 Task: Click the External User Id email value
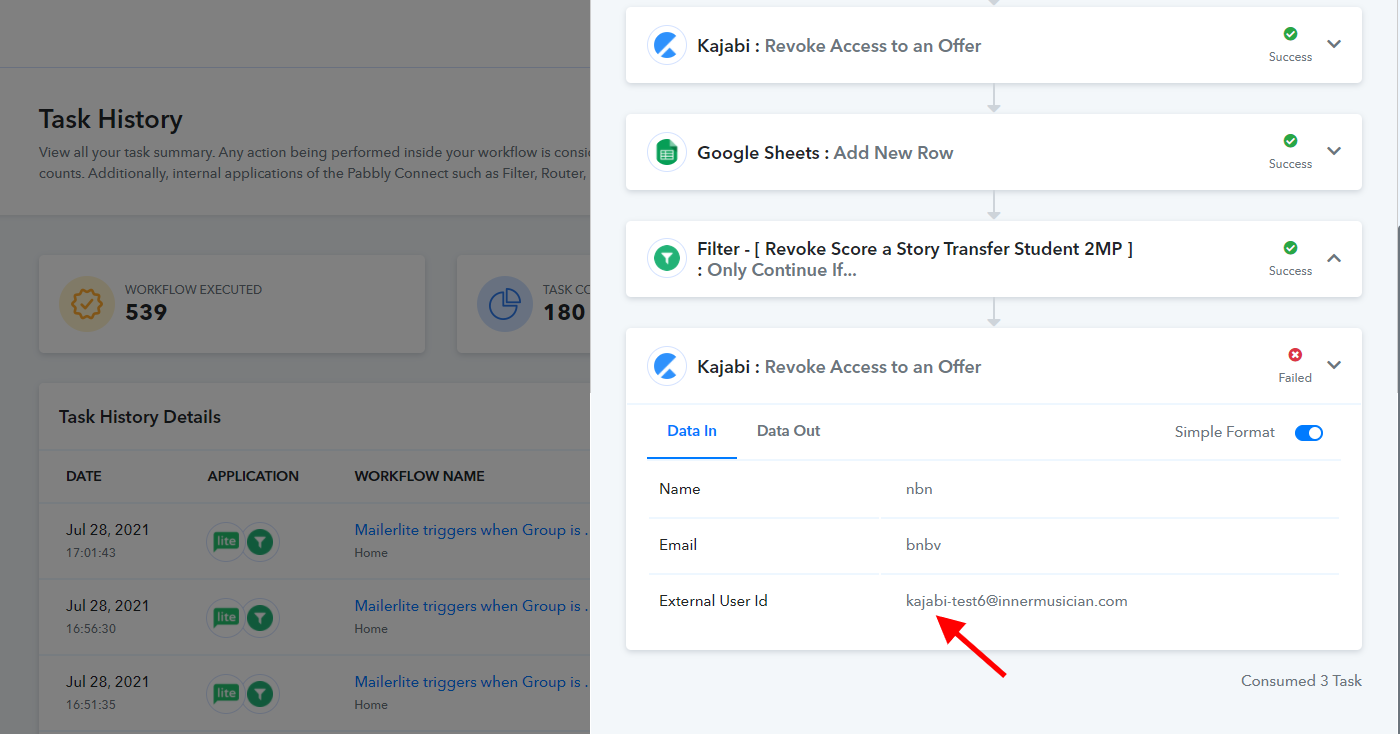click(x=1017, y=601)
